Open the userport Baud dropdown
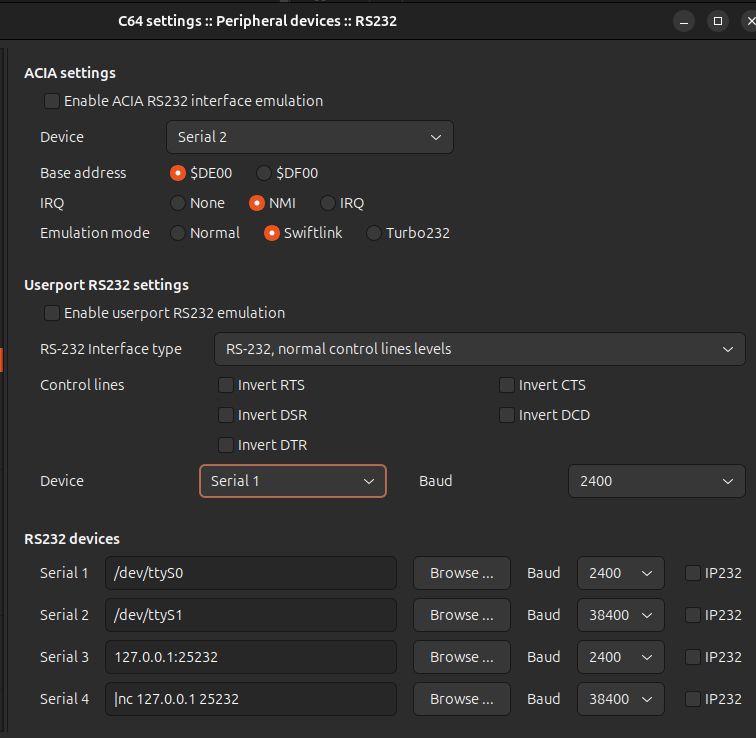This screenshot has width=756, height=738. [x=657, y=481]
